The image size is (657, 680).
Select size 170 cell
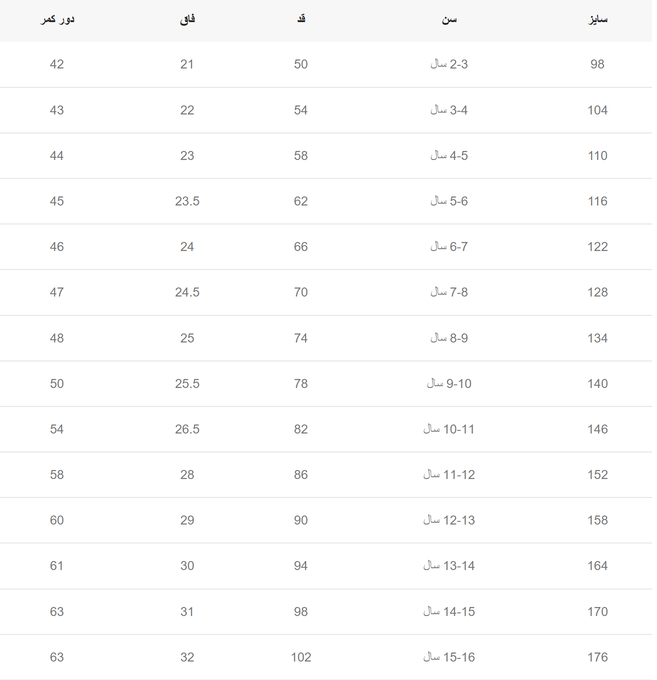tap(597, 612)
